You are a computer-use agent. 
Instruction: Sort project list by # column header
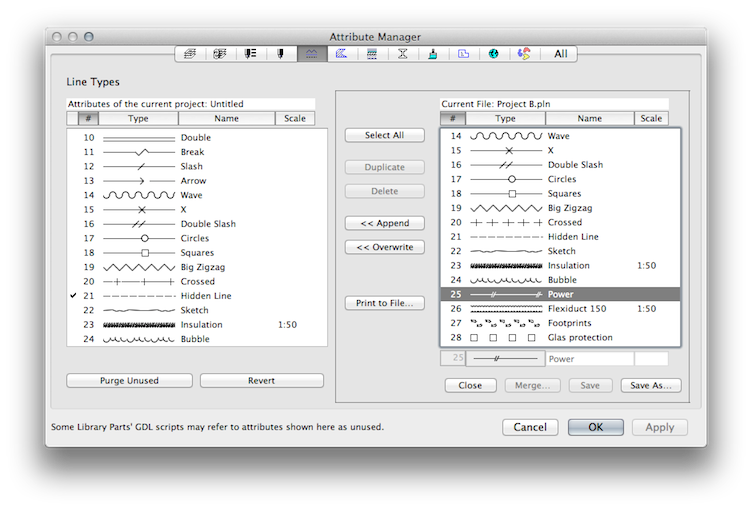coord(88,119)
